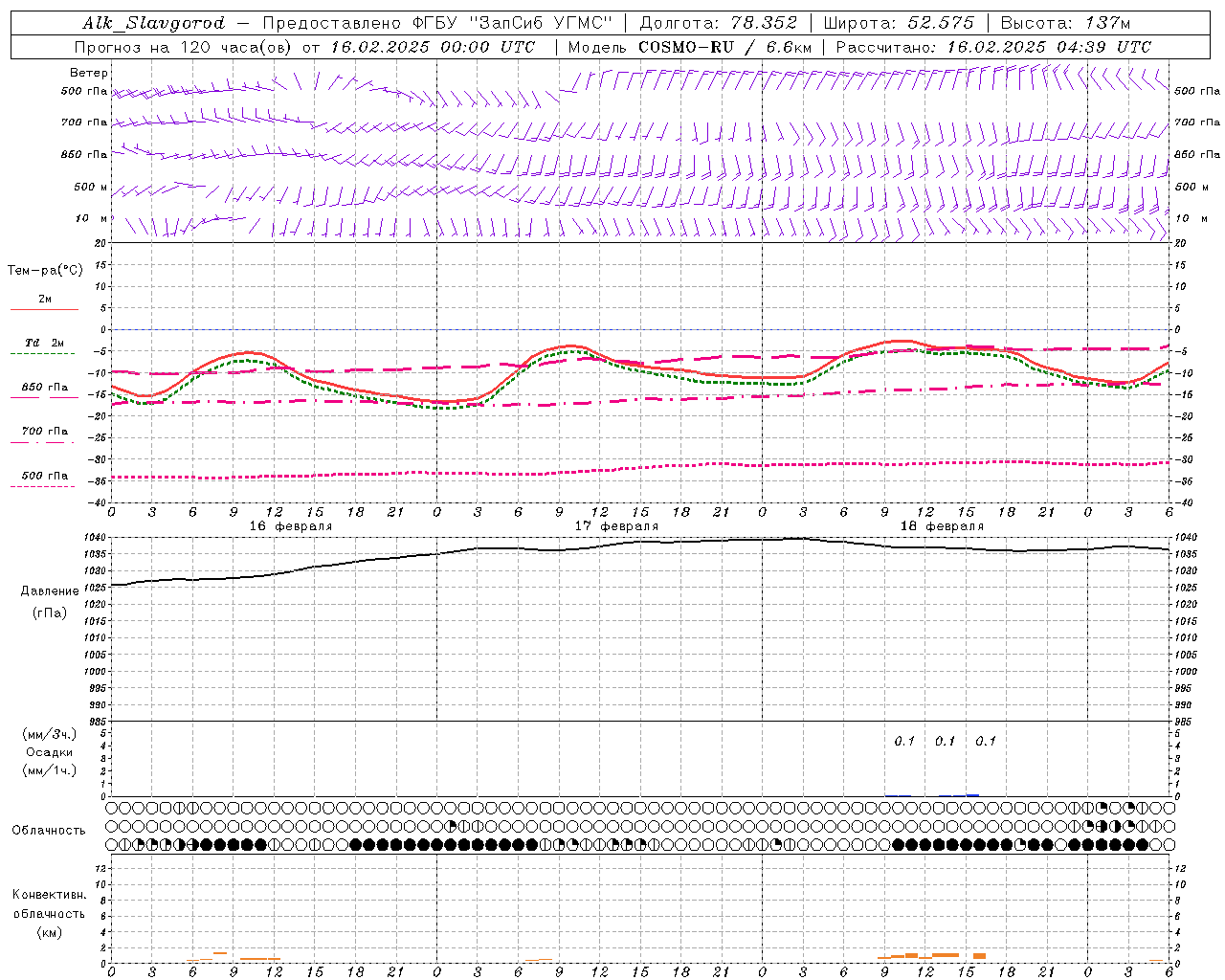Click the '17 февраля' date label
Image resolution: width=1225 pixels, height=980 pixels.
(616, 526)
